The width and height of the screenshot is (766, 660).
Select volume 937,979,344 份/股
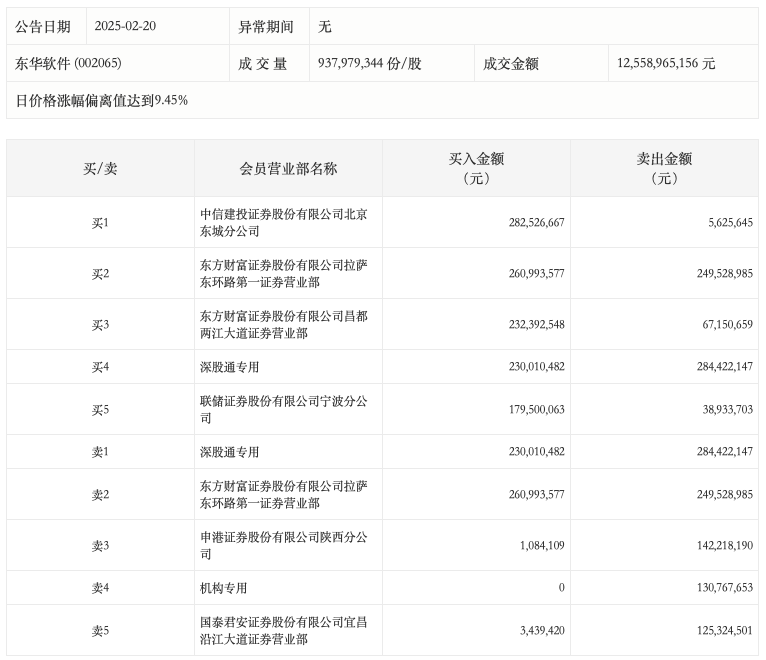click(x=369, y=64)
